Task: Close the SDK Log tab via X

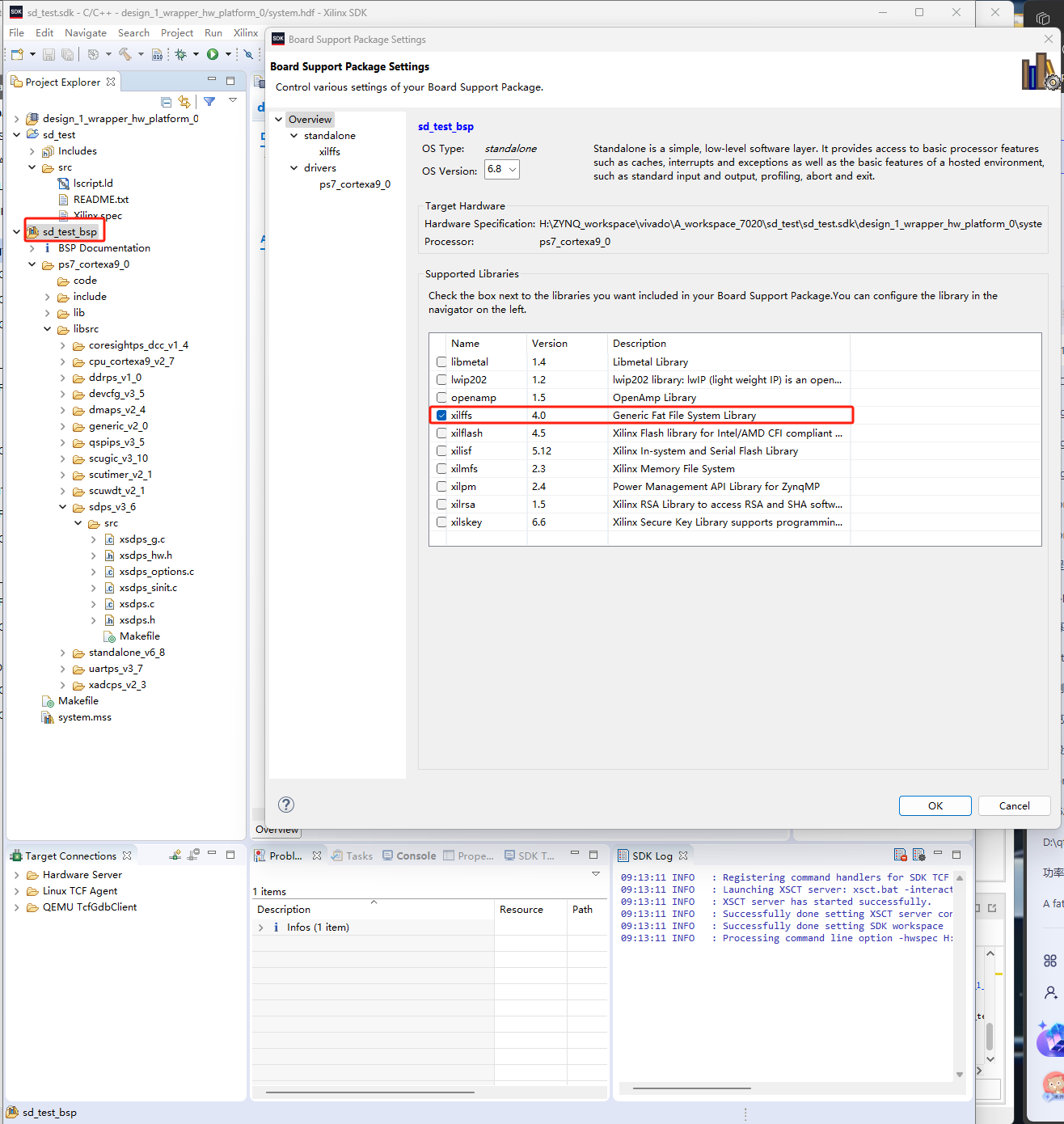Action: point(683,856)
